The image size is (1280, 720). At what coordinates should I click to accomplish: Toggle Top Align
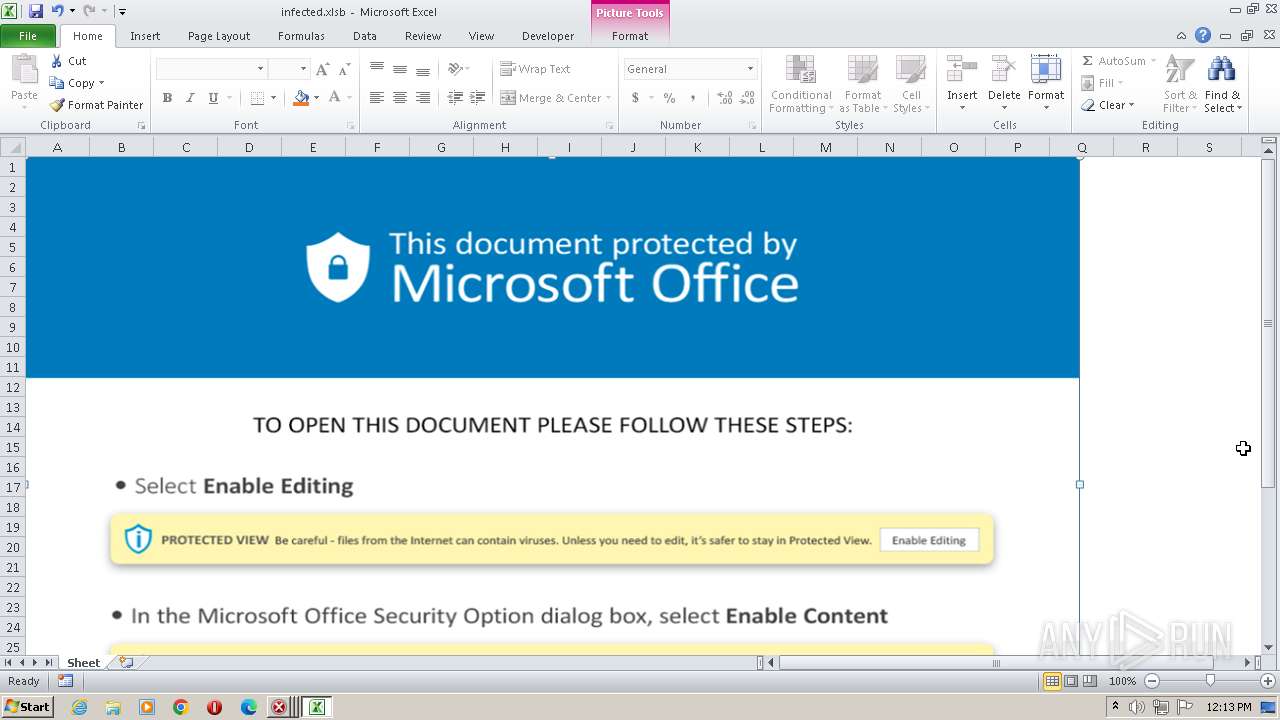point(376,69)
